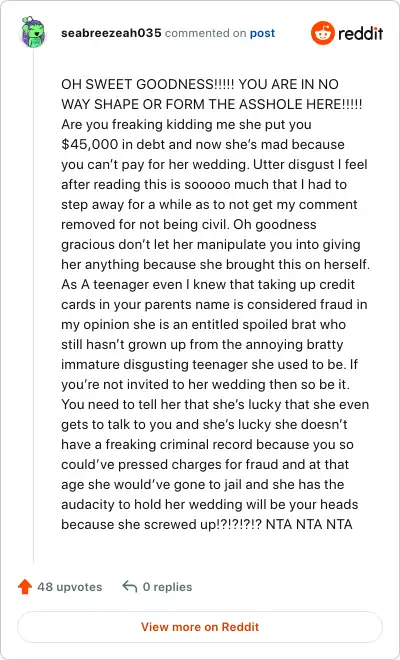The width and height of the screenshot is (400, 660).
Task: Select the "0 replies" label
Action: [x=167, y=587]
